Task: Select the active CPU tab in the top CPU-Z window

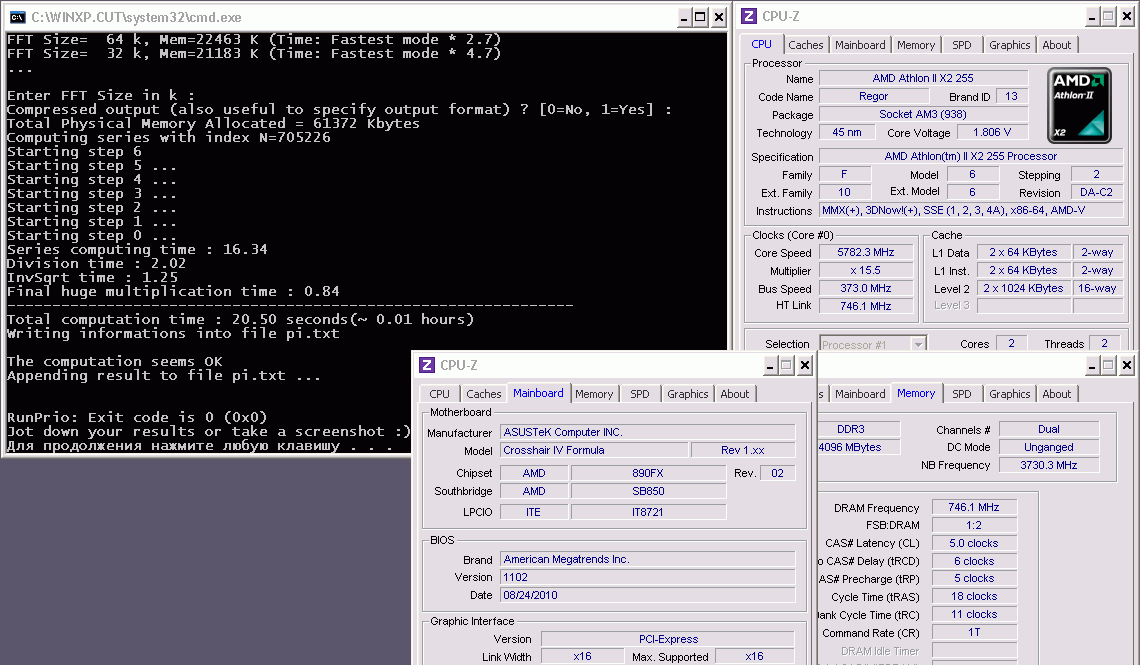Action: pyautogui.click(x=761, y=44)
